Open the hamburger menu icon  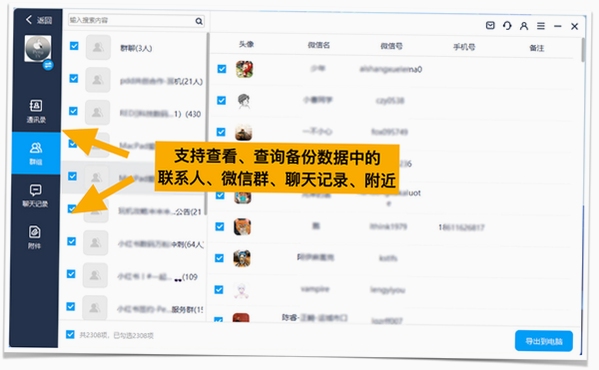(x=541, y=26)
